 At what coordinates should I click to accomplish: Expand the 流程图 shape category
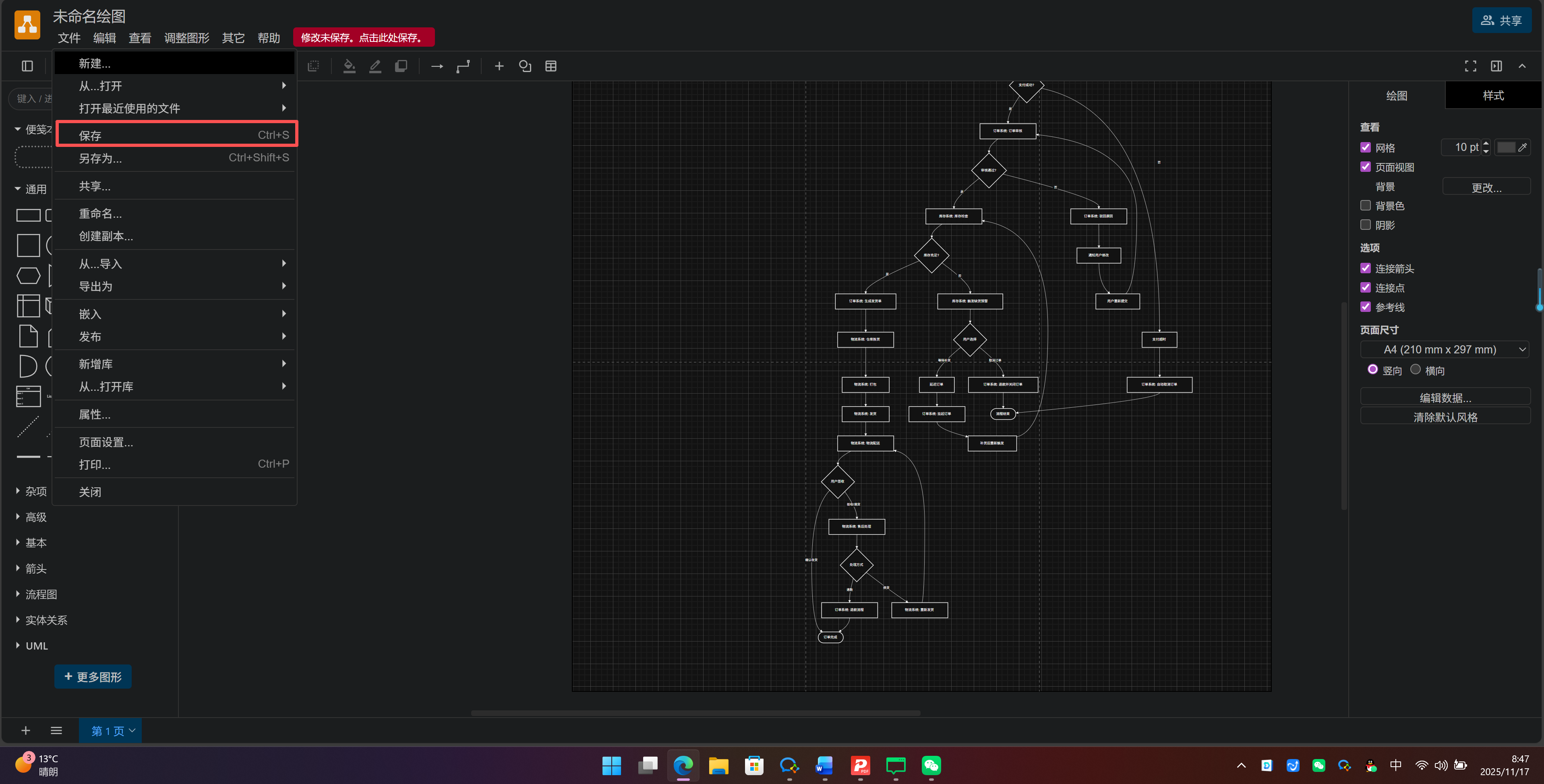[x=41, y=594]
